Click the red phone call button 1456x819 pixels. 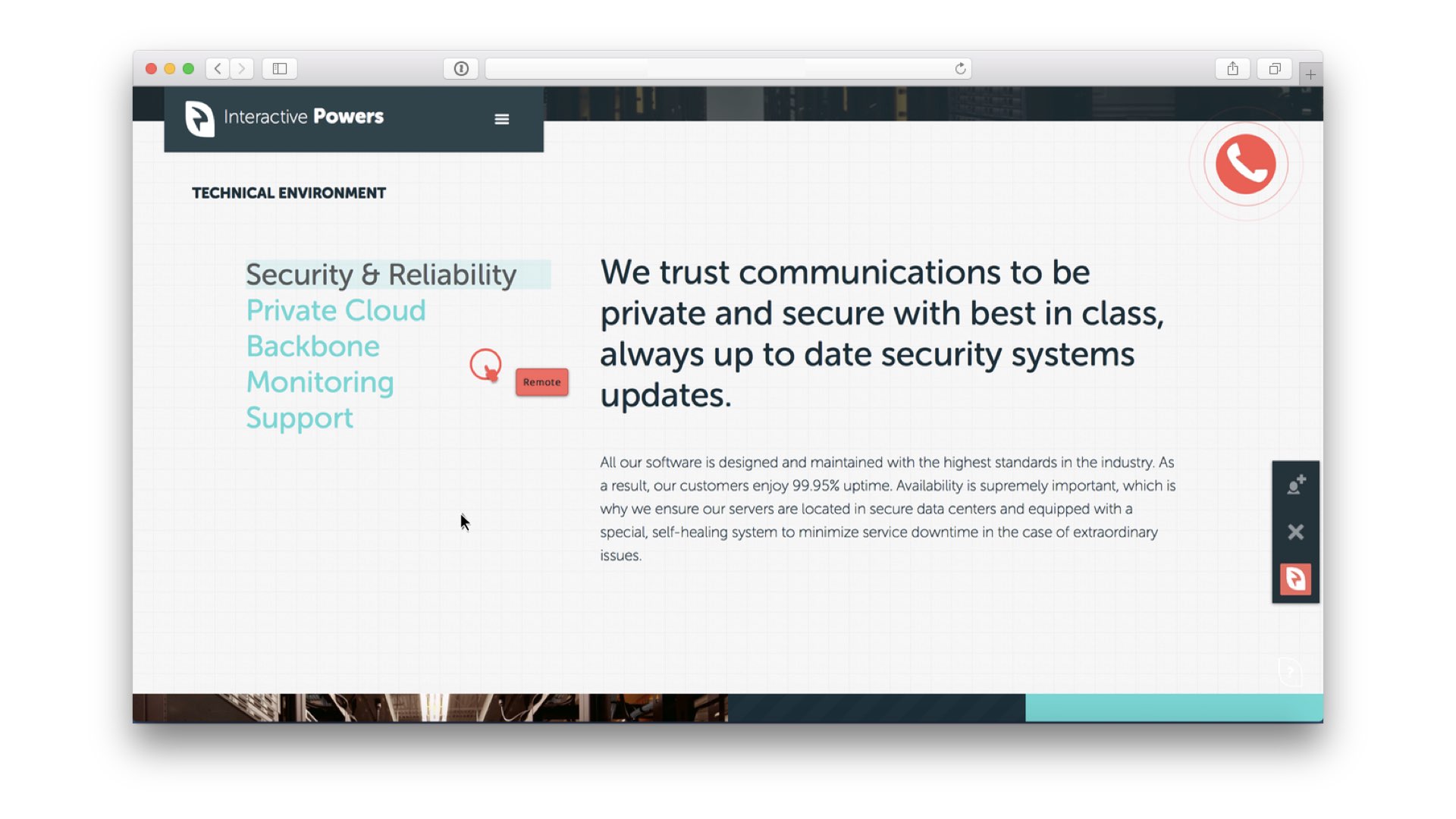pyautogui.click(x=1245, y=164)
